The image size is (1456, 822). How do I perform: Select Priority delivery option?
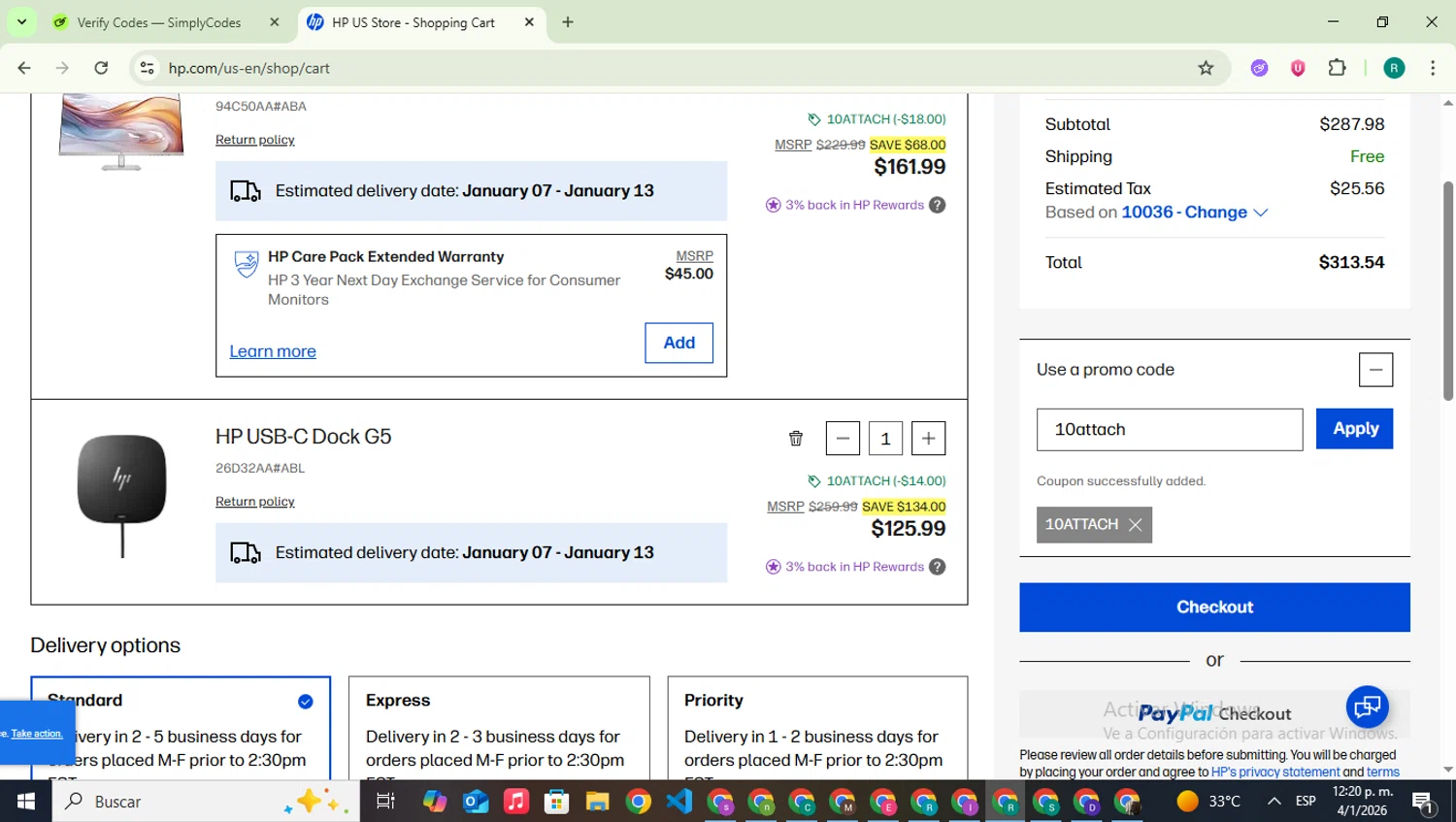tap(817, 728)
